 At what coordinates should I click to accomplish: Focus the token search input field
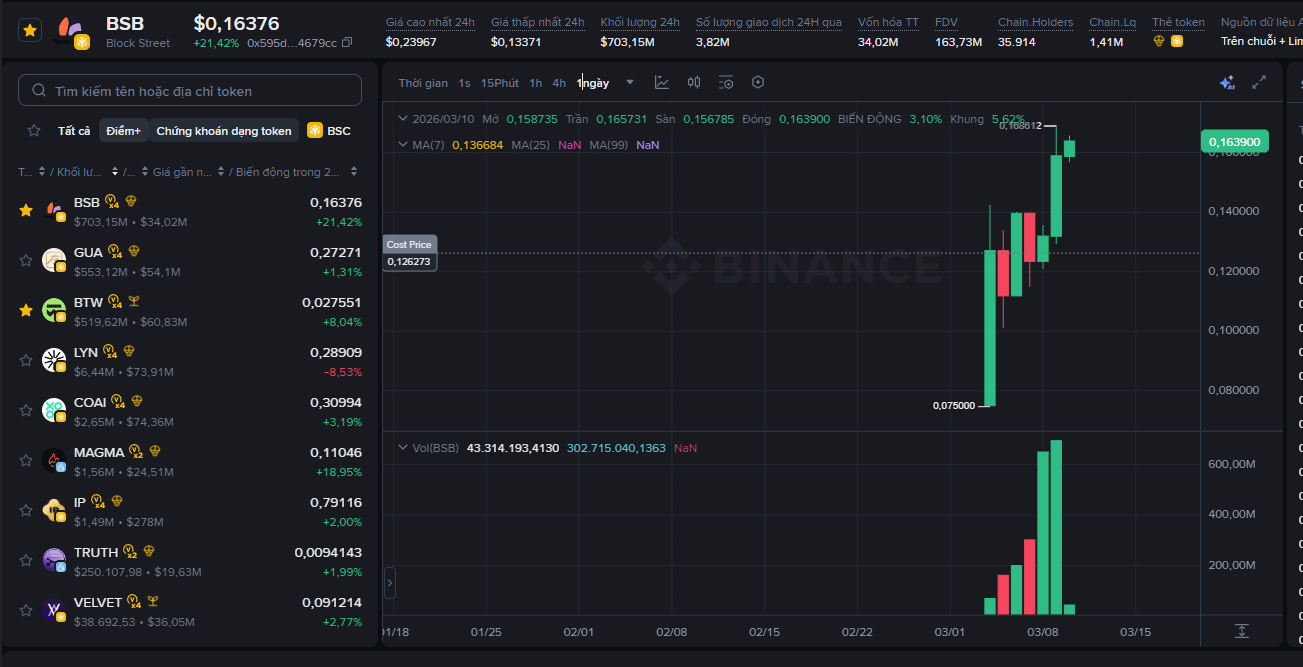190,90
